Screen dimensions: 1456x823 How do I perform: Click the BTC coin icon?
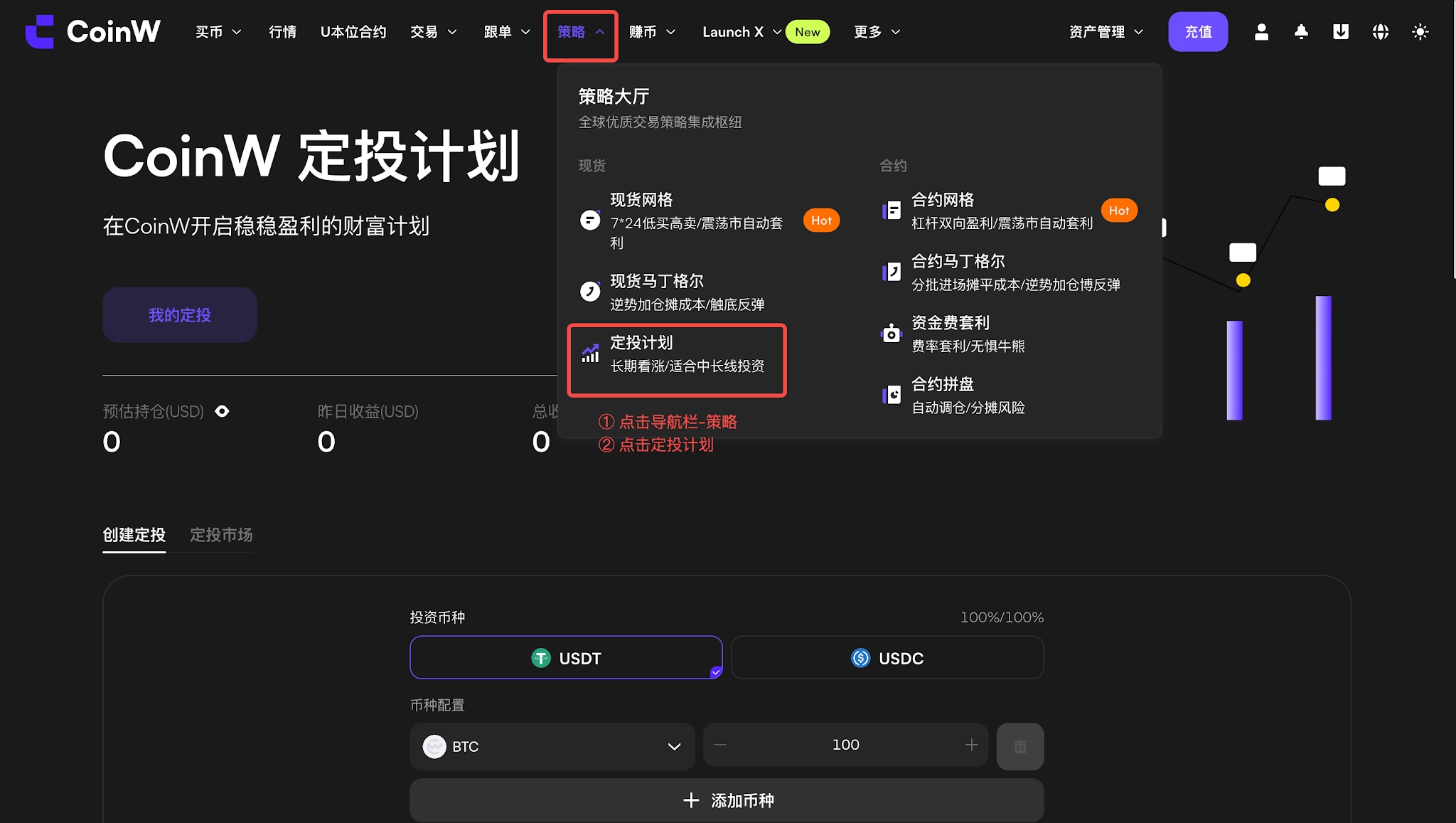pyautogui.click(x=434, y=746)
